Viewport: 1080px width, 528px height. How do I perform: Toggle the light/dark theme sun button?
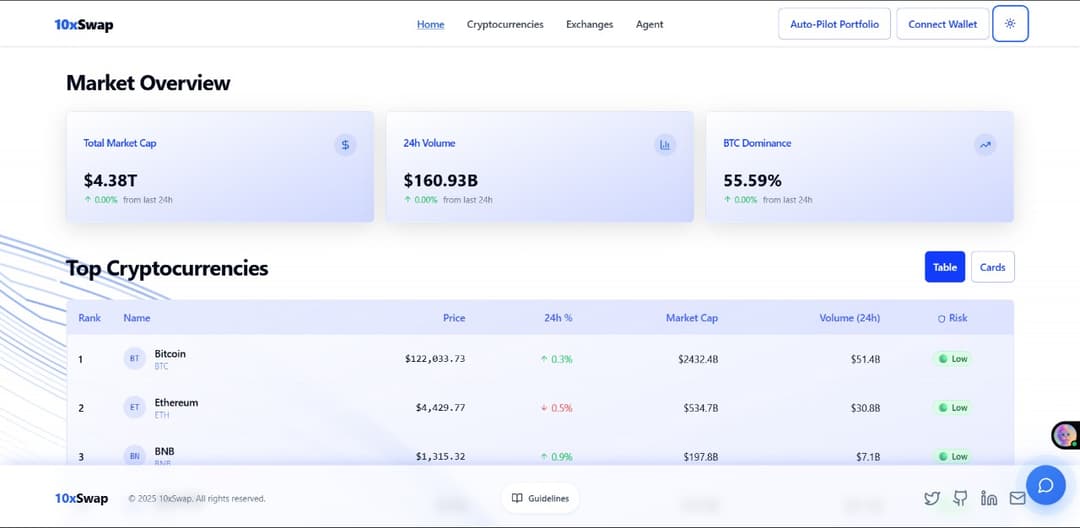pos(1010,24)
